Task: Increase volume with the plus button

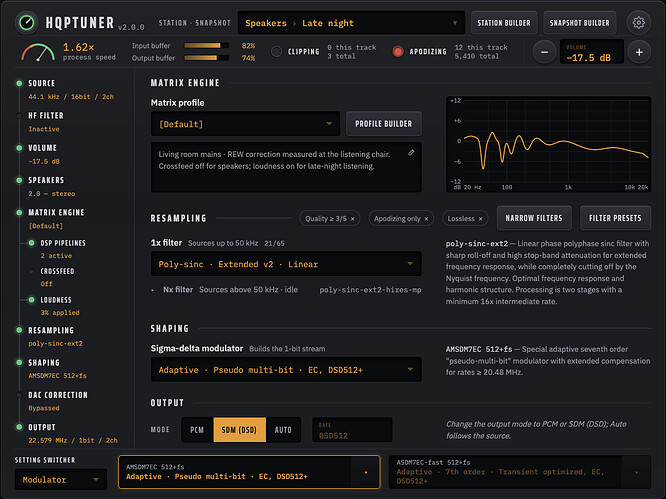Action: 639,52
